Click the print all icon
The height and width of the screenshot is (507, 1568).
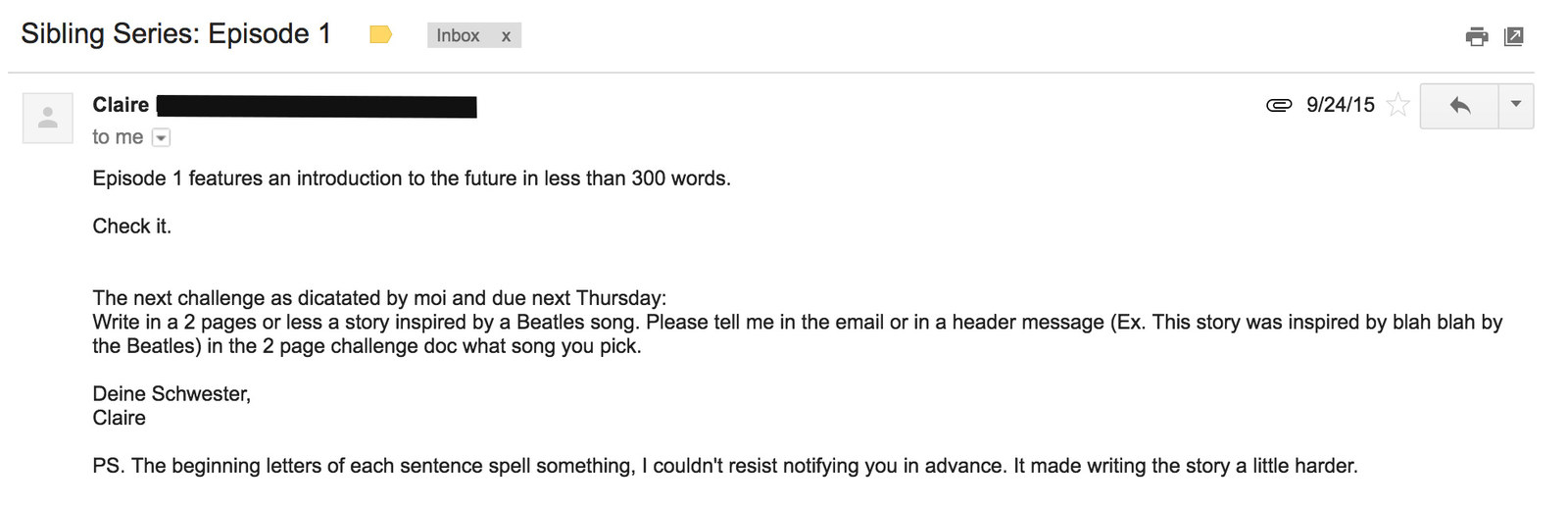pos(1476,37)
